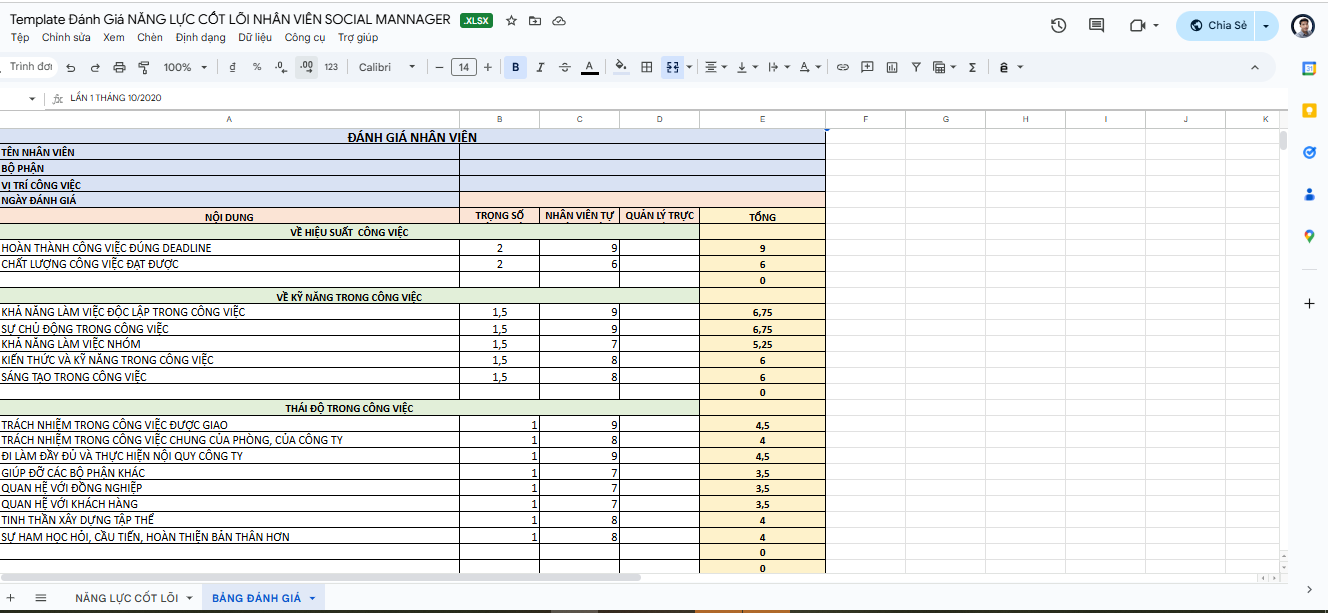Click the paint format roller icon
Image resolution: width=1328 pixels, height=613 pixels.
point(143,67)
